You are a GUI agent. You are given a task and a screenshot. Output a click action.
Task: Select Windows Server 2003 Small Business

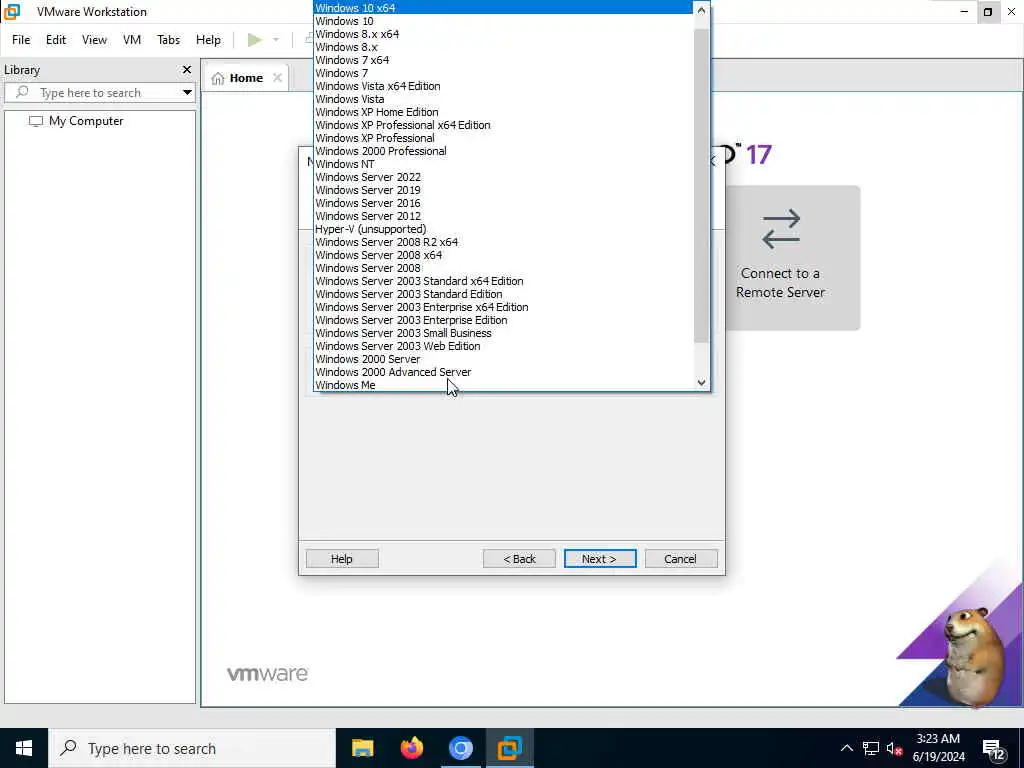coord(503,333)
